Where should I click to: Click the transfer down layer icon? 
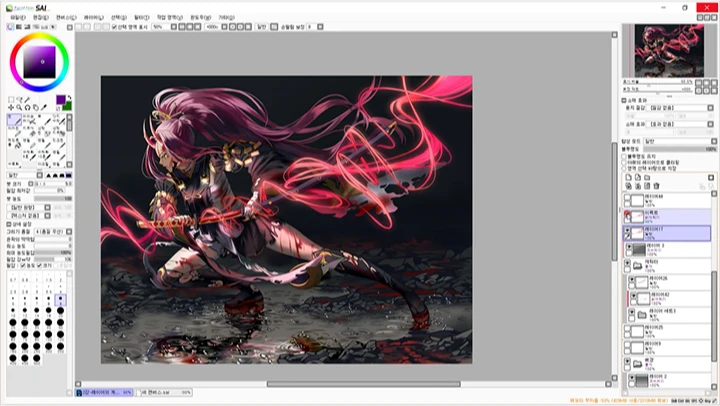point(628,186)
